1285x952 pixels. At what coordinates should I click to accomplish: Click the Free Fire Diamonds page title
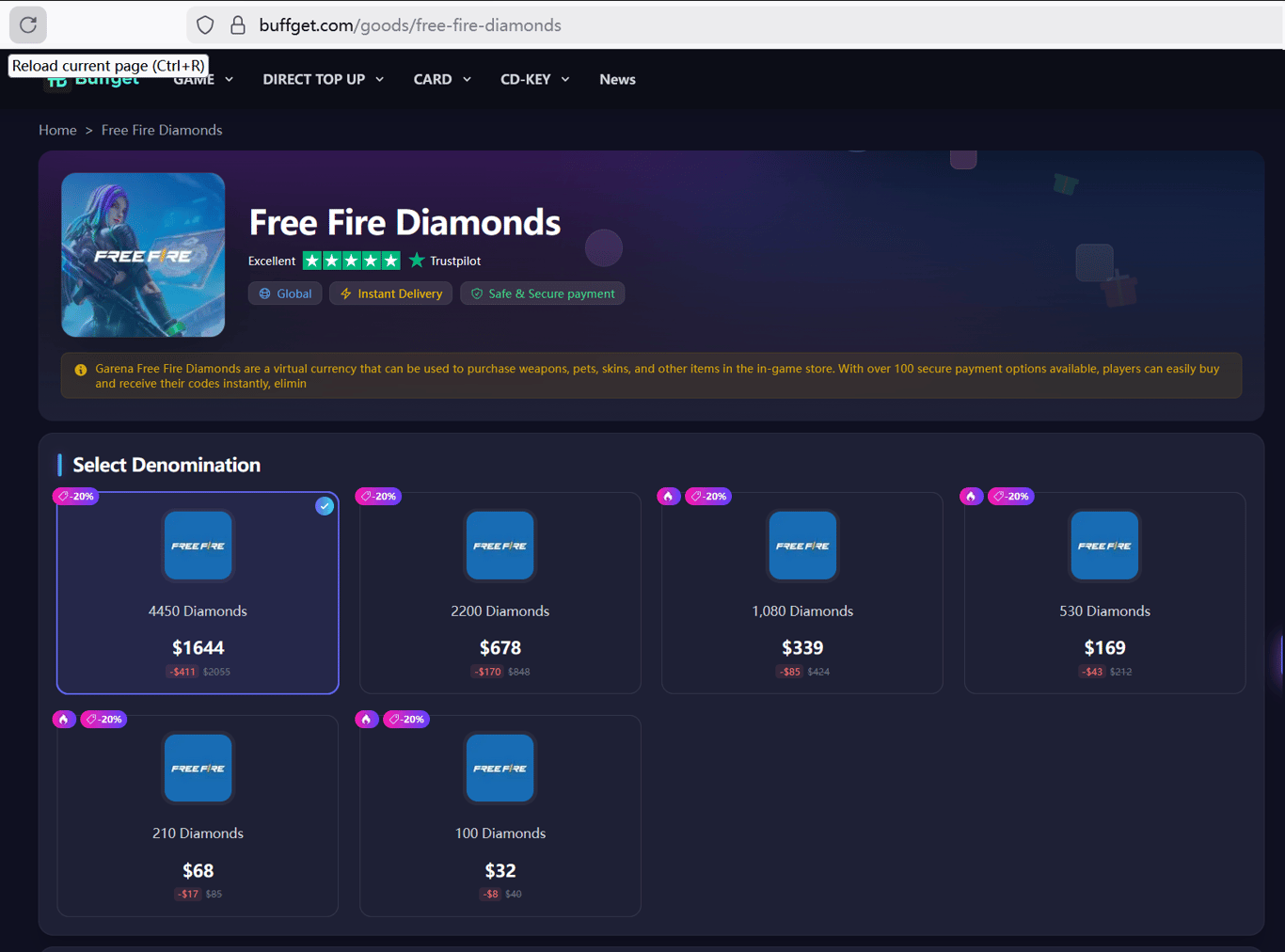pos(405,223)
